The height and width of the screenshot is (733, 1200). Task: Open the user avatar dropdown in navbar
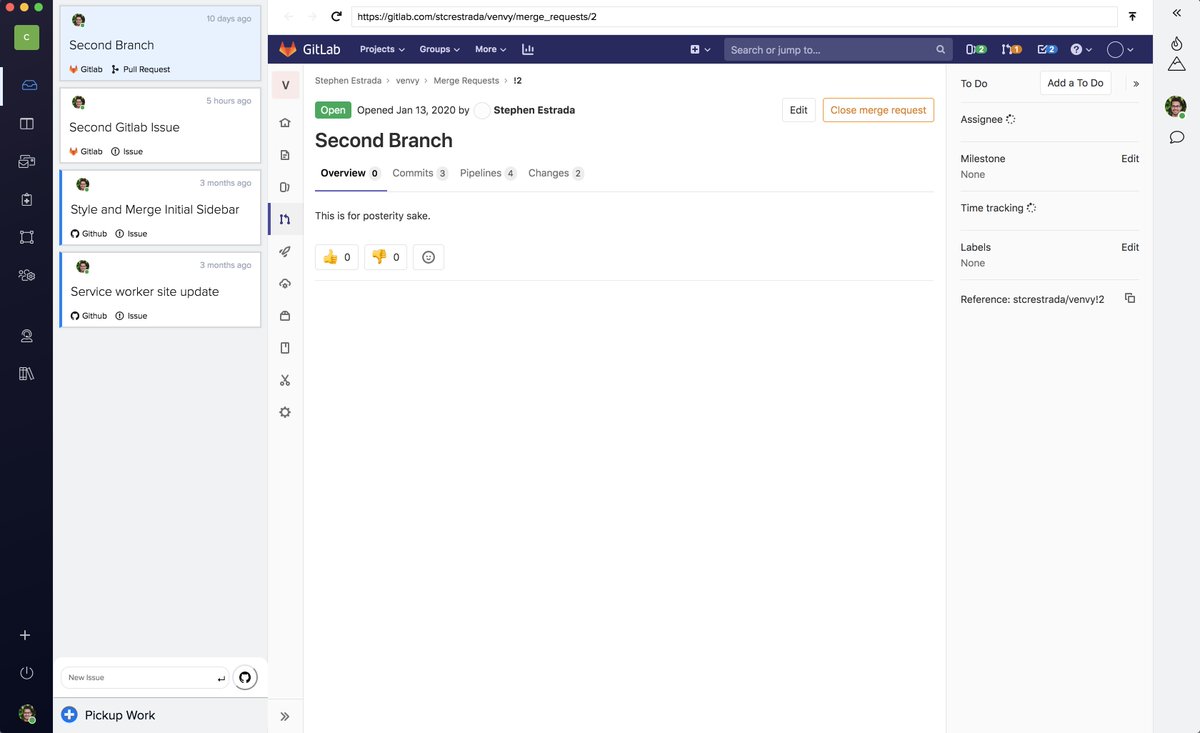[x=1121, y=49]
